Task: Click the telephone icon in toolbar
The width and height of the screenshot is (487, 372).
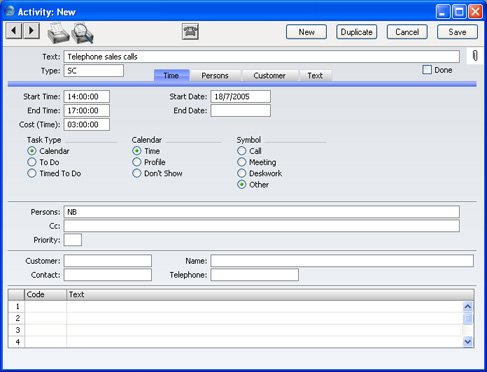Action: (190, 32)
